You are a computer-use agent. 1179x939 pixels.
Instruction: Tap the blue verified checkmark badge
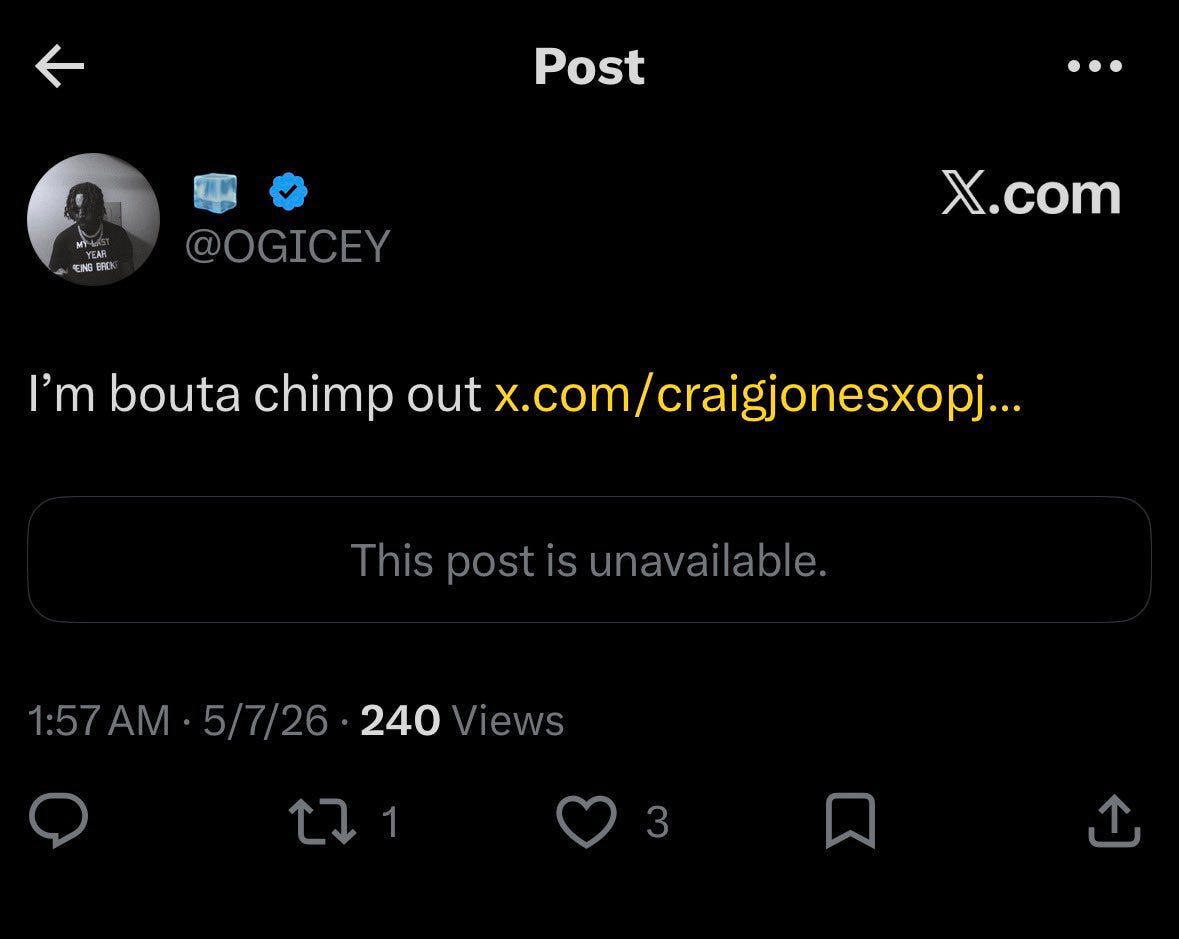point(288,191)
